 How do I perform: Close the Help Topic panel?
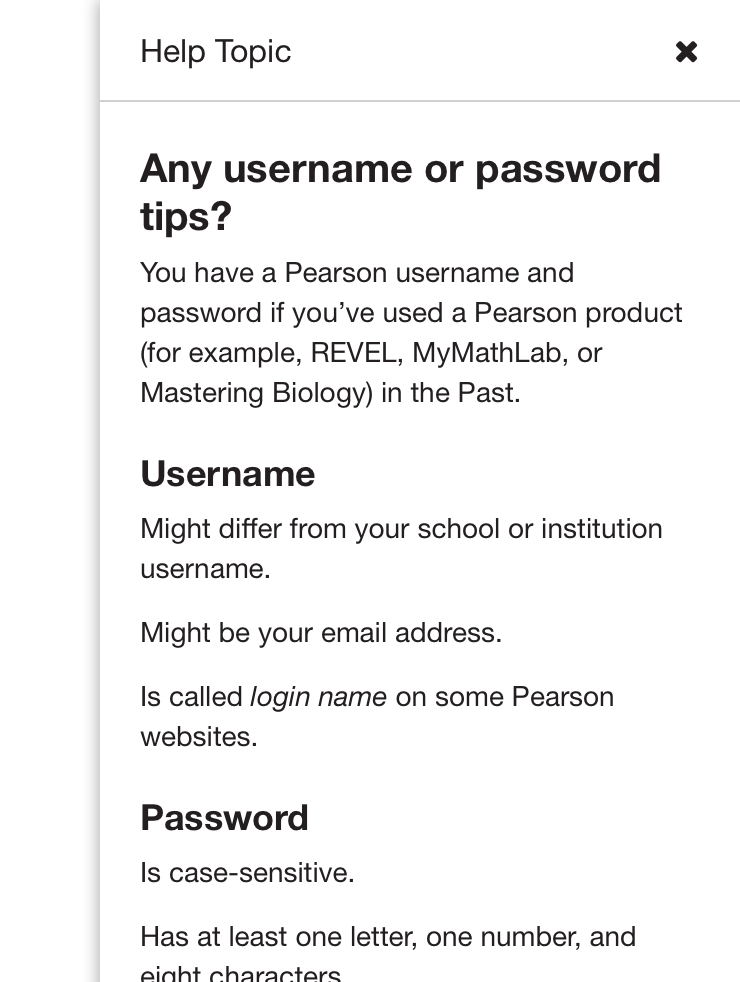(686, 52)
